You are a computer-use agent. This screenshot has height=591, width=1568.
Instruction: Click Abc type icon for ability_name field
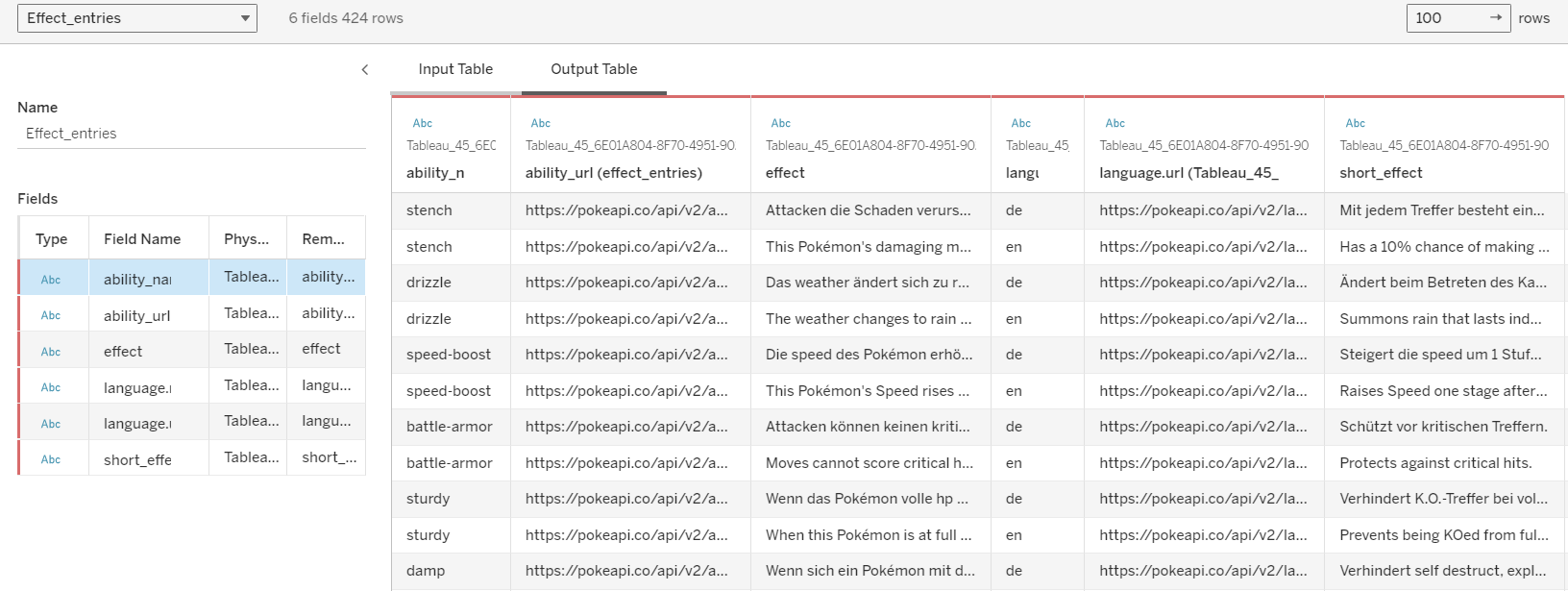[51, 280]
